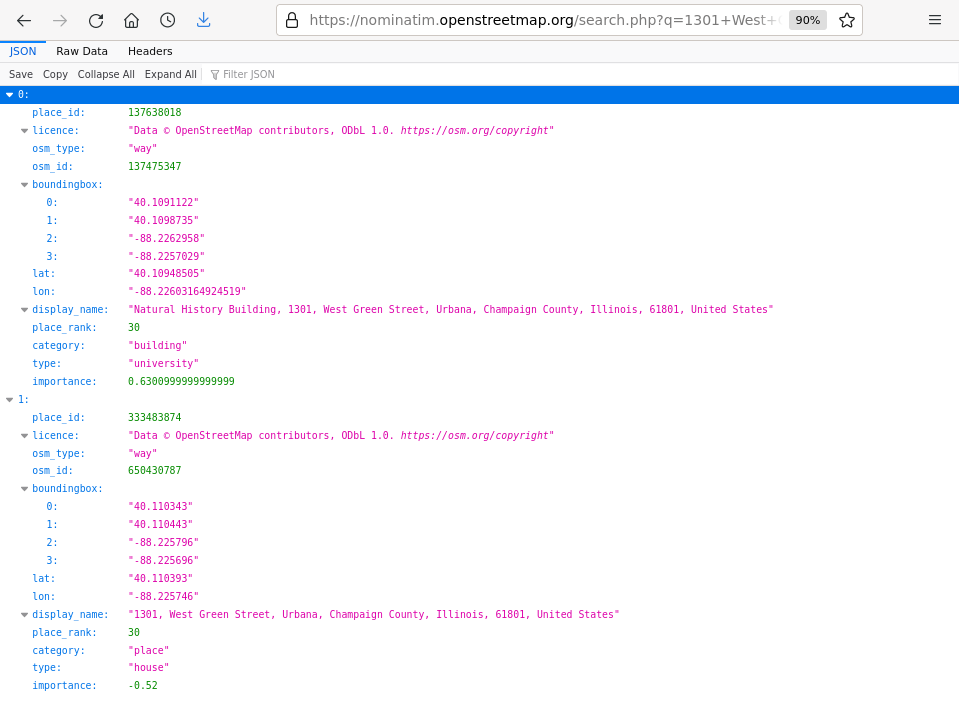Reload the page with refresh icon
959x715 pixels.
point(96,20)
